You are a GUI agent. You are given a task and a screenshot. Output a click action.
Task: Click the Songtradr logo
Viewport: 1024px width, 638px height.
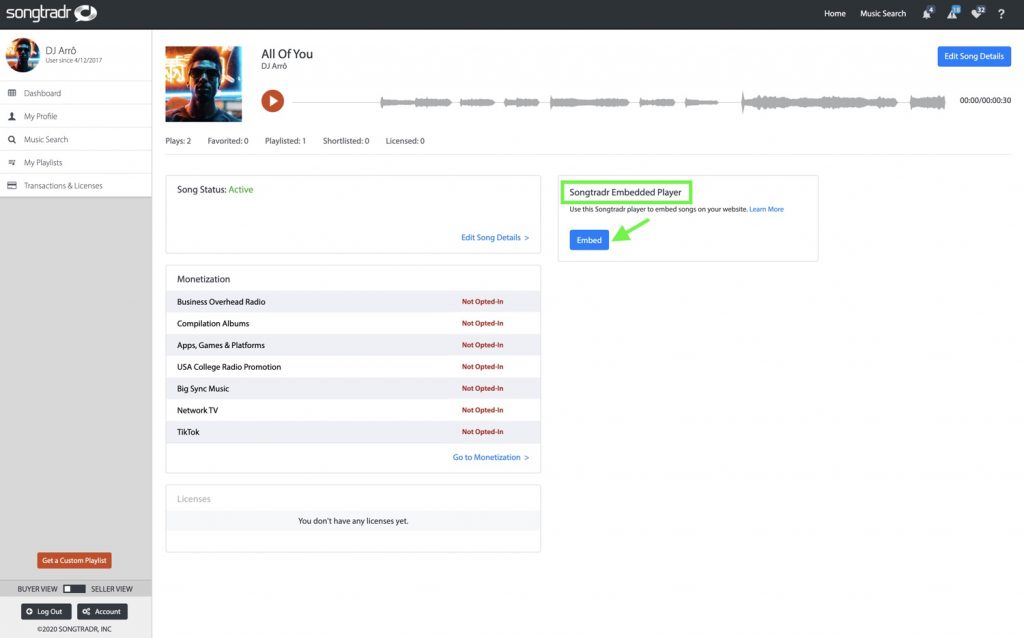click(x=51, y=14)
